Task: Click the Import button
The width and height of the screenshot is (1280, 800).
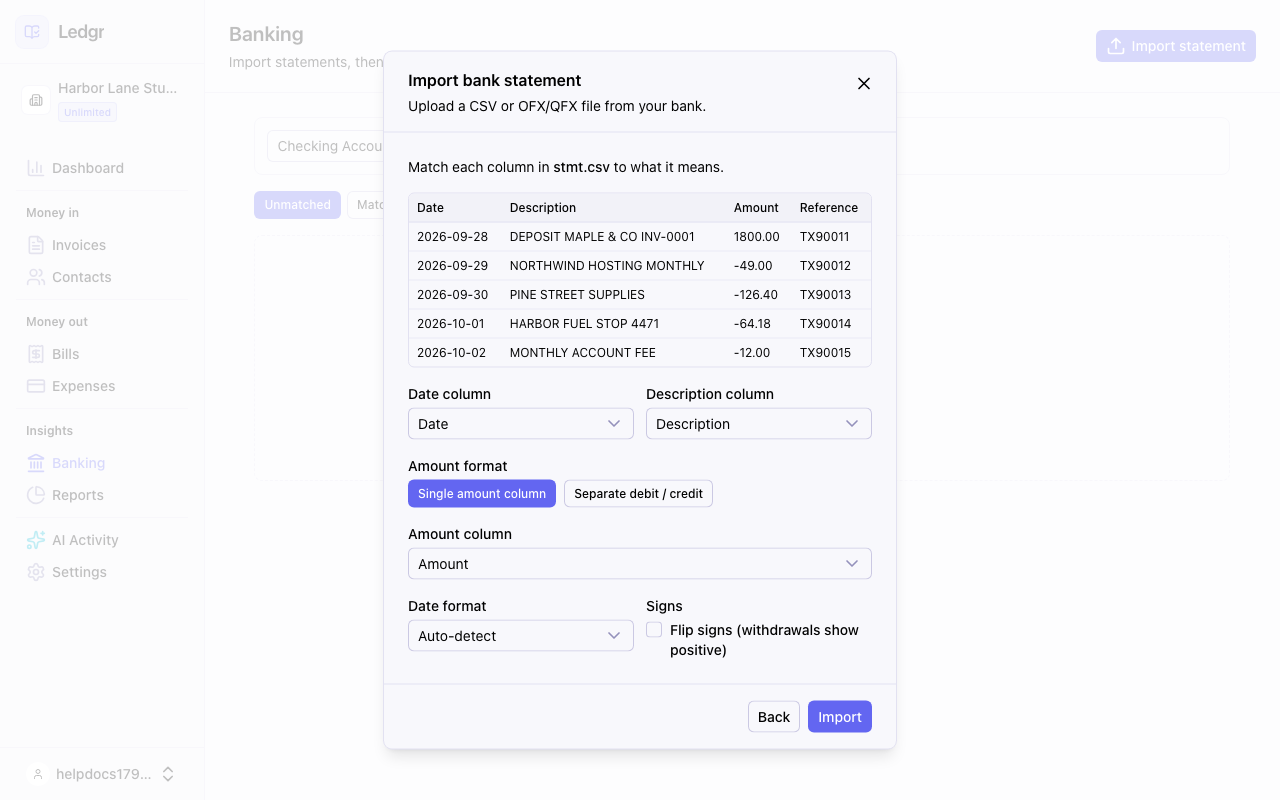Action: (x=840, y=717)
